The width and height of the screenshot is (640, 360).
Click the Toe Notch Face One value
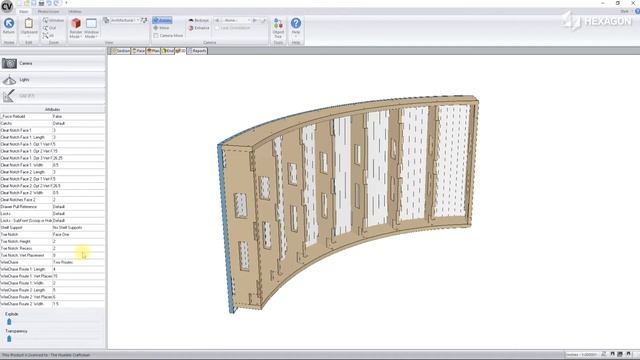pos(78,234)
